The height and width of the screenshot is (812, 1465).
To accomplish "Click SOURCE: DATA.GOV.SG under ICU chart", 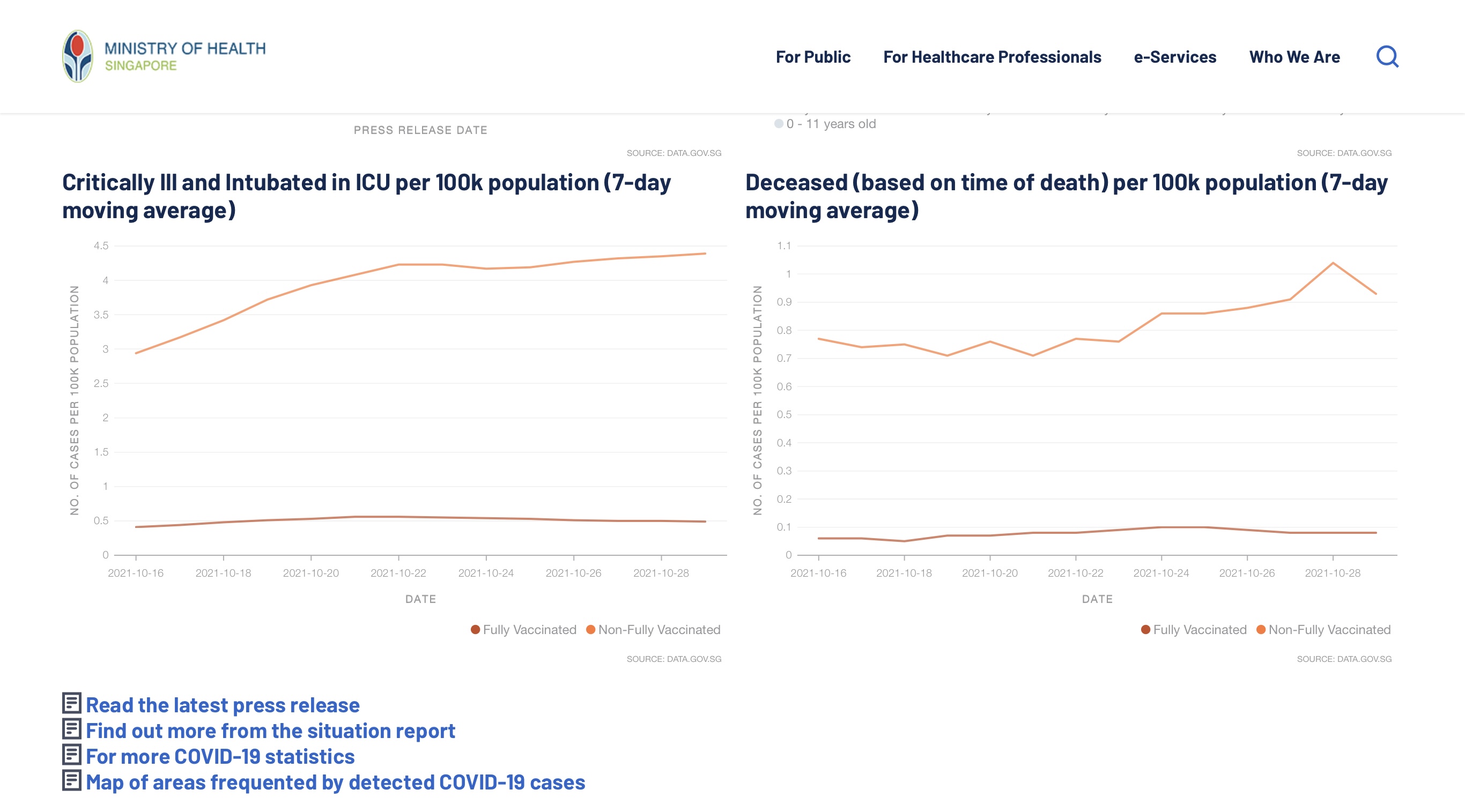I will click(x=674, y=659).
